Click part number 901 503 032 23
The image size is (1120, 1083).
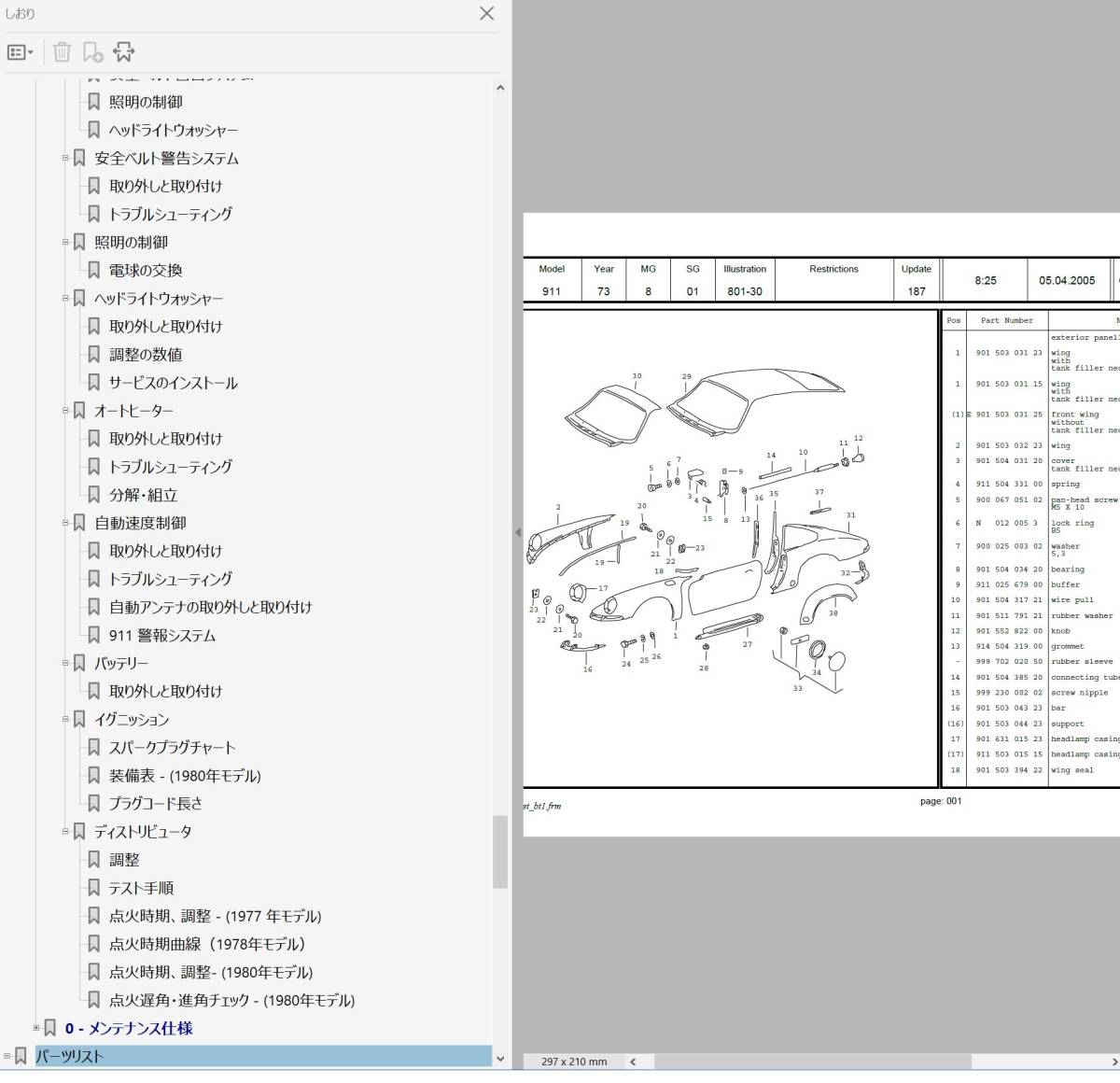(x=1009, y=445)
